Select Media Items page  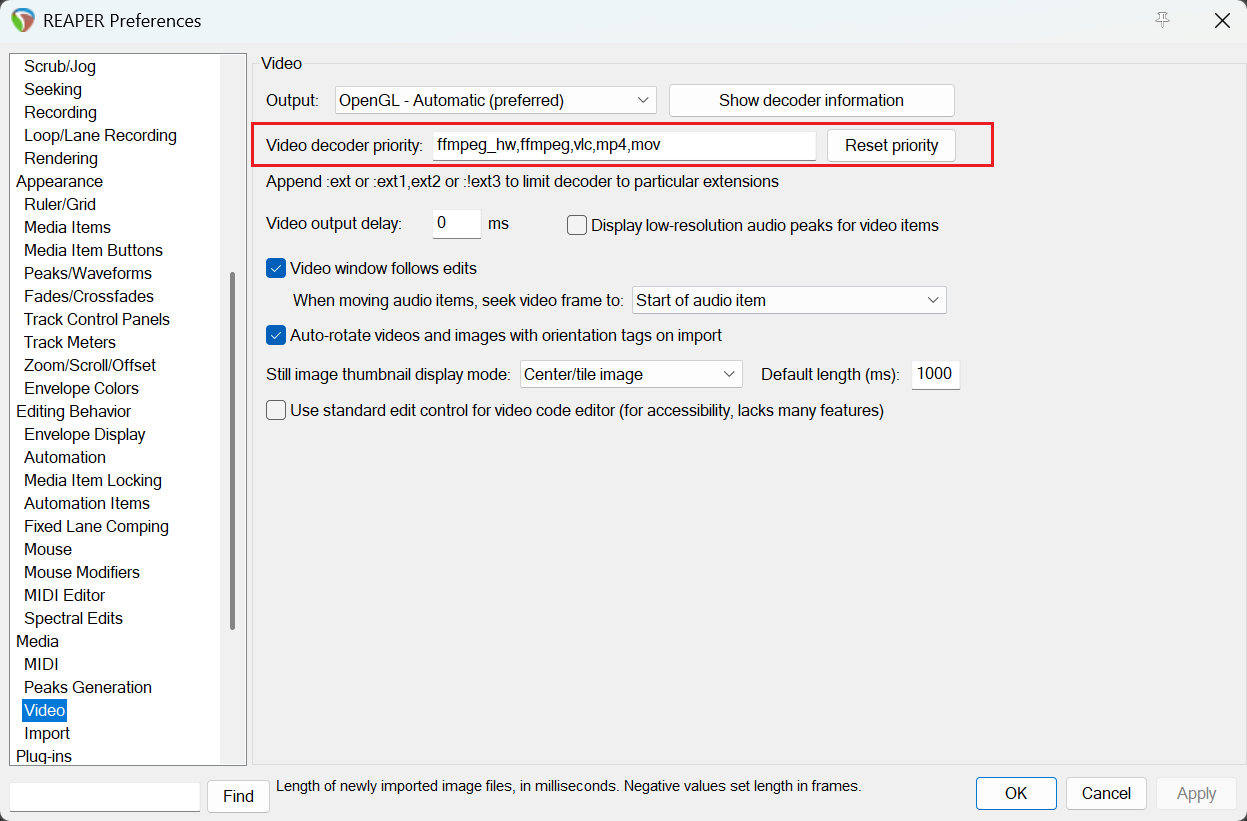point(67,227)
